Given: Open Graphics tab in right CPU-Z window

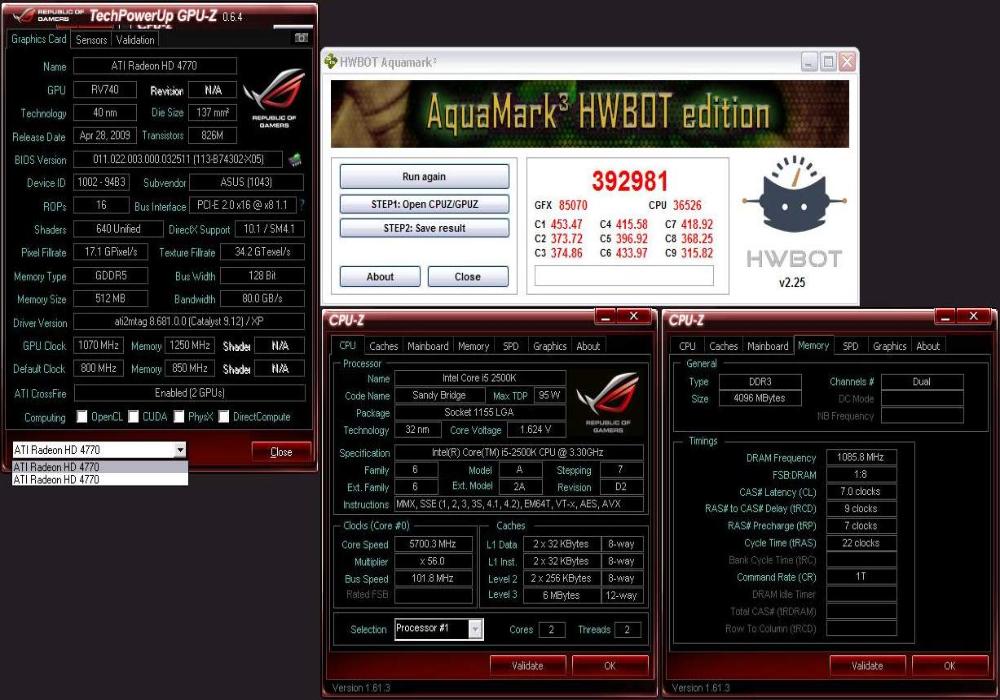Looking at the screenshot, I should pyautogui.click(x=890, y=346).
